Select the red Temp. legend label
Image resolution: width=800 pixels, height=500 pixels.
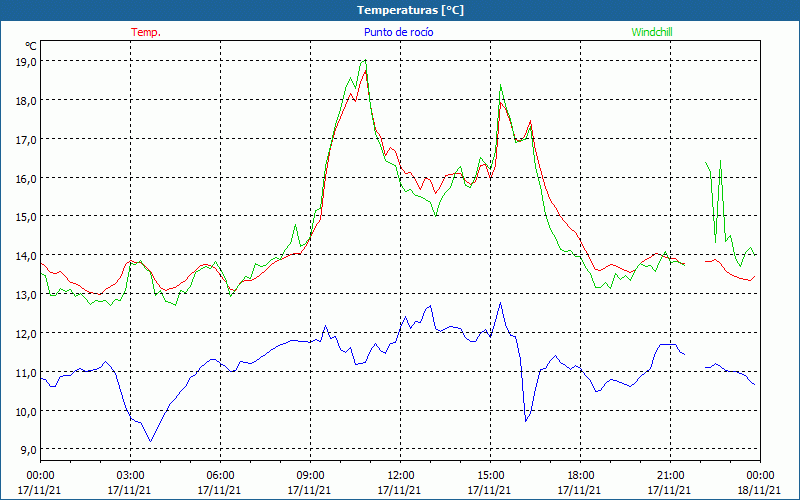click(146, 32)
